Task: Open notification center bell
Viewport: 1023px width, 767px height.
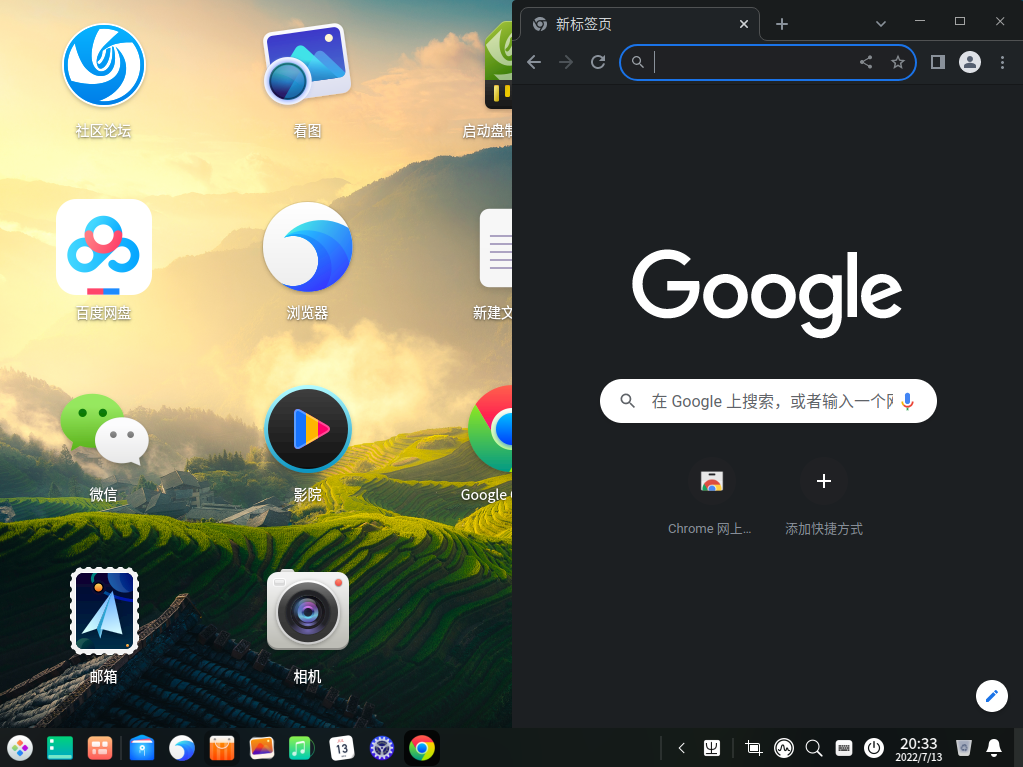Action: 994,748
